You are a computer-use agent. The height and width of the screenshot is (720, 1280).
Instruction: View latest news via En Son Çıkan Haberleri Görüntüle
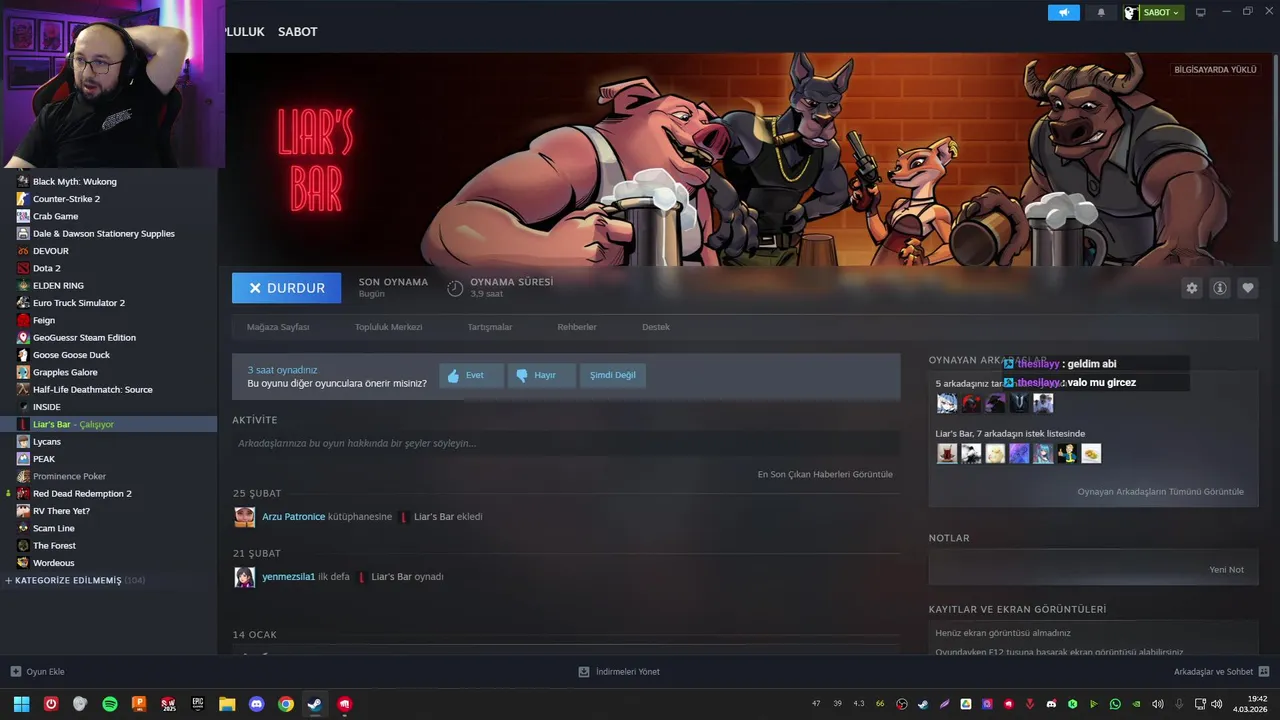[825, 474]
